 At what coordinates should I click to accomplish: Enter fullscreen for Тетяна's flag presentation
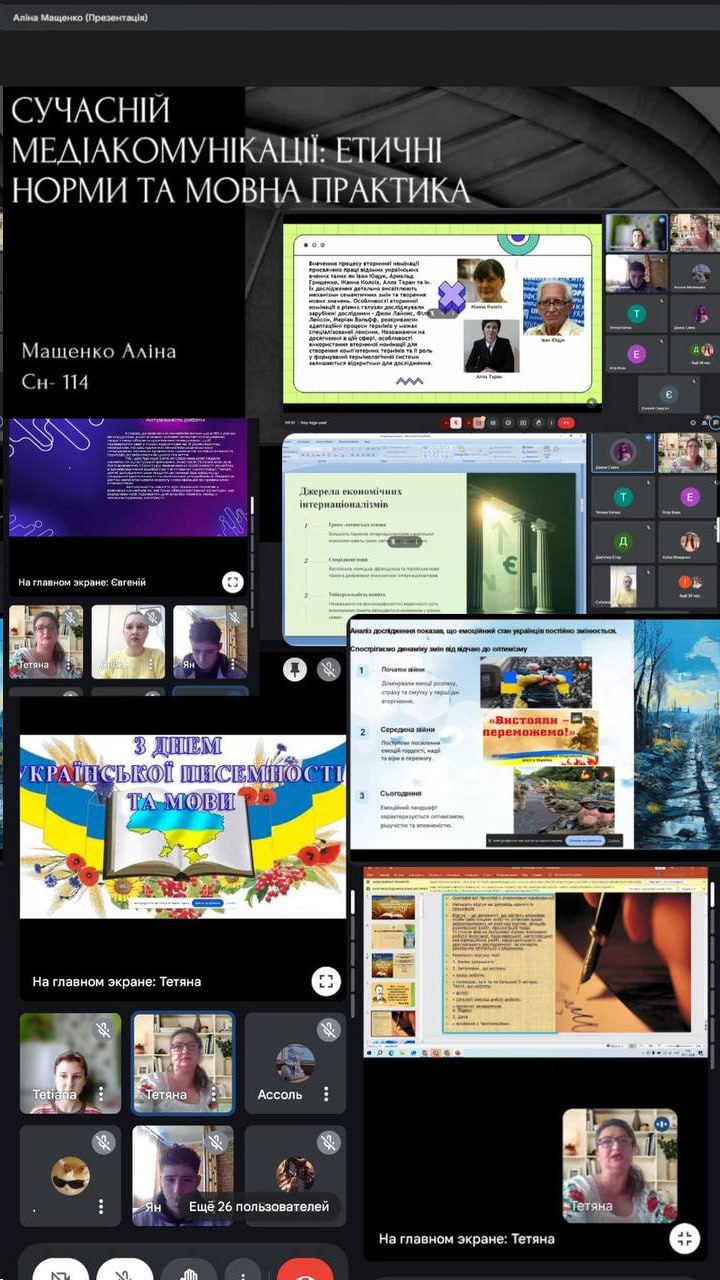tap(325, 981)
